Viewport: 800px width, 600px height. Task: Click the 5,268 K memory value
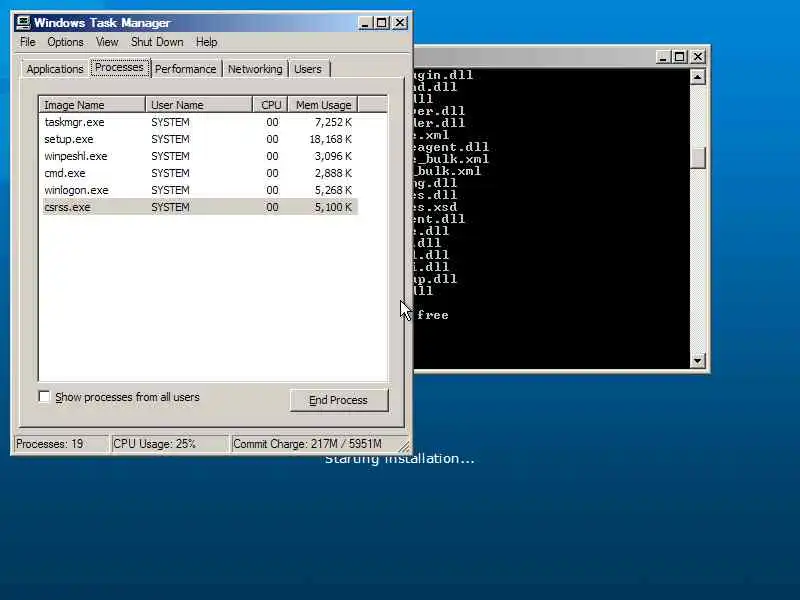[x=333, y=190]
